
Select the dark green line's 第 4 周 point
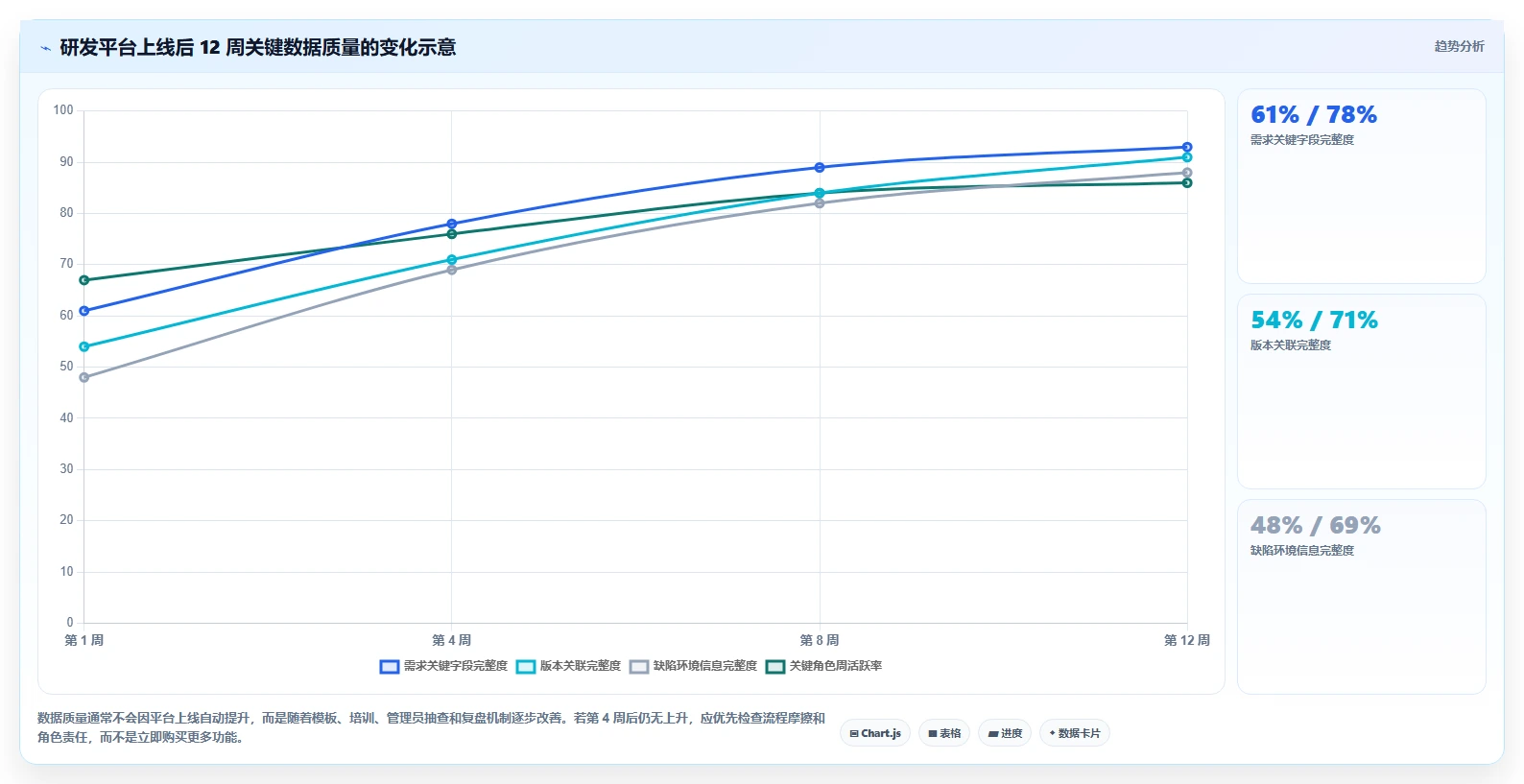(452, 234)
